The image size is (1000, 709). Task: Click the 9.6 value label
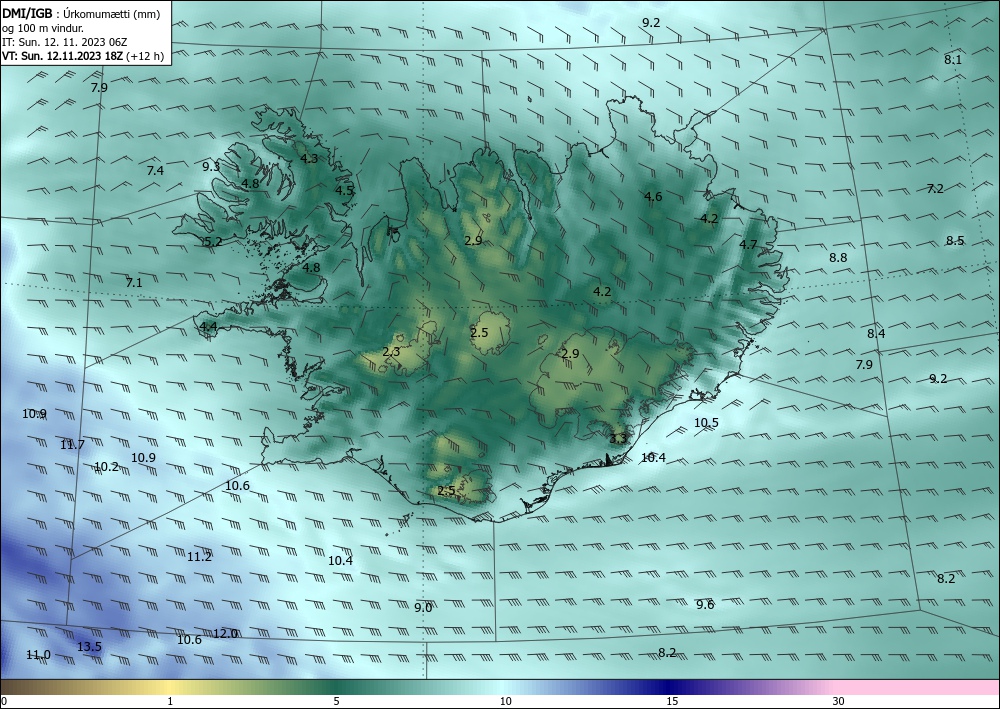point(705,604)
